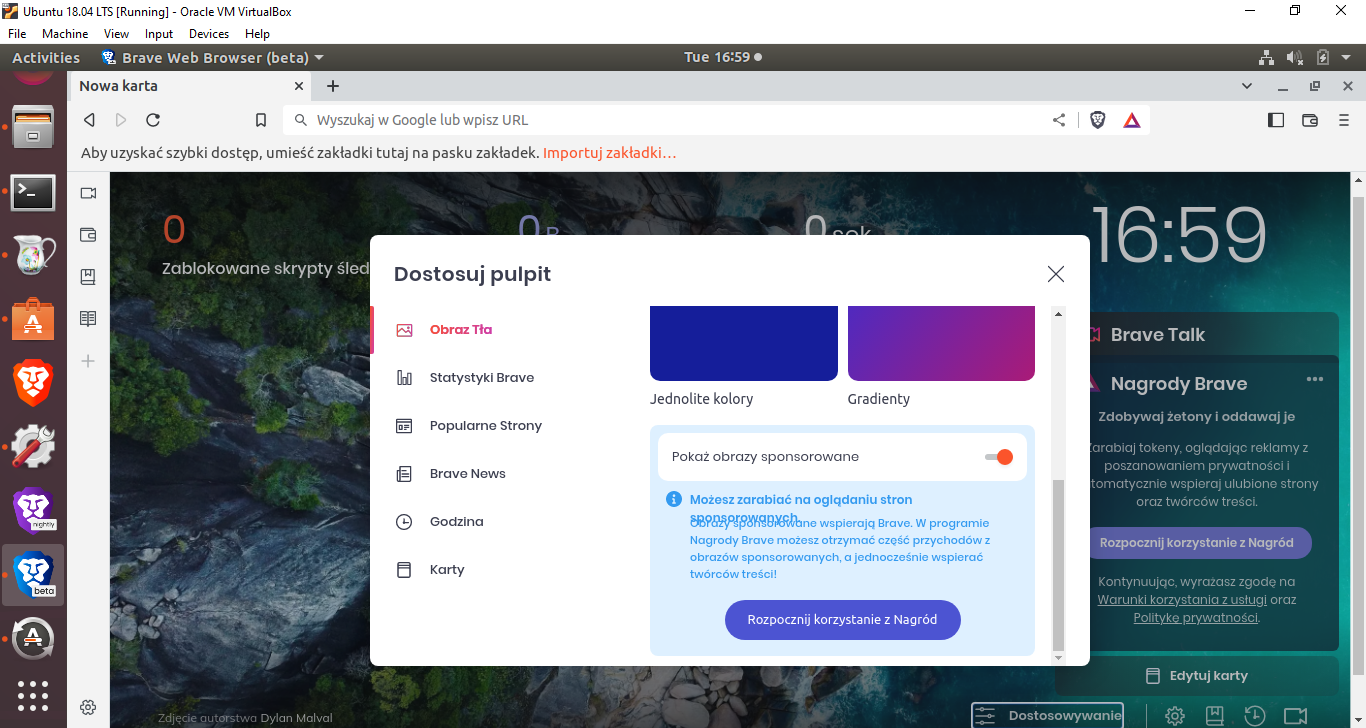1366x728 pixels.
Task: Toggle the sidebar panel icon
Action: point(1276,120)
